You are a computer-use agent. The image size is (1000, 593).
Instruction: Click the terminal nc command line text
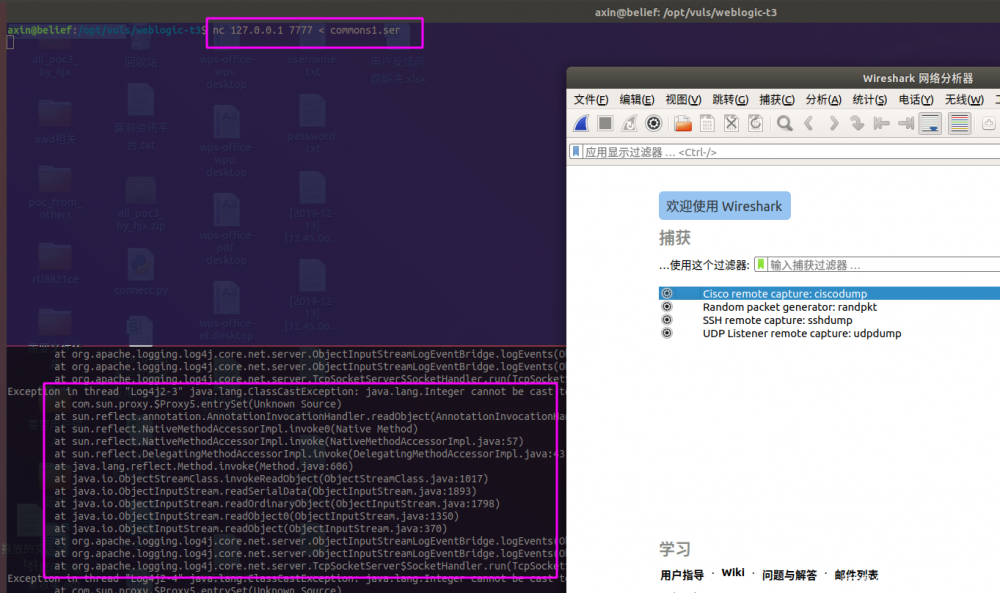pos(306,30)
